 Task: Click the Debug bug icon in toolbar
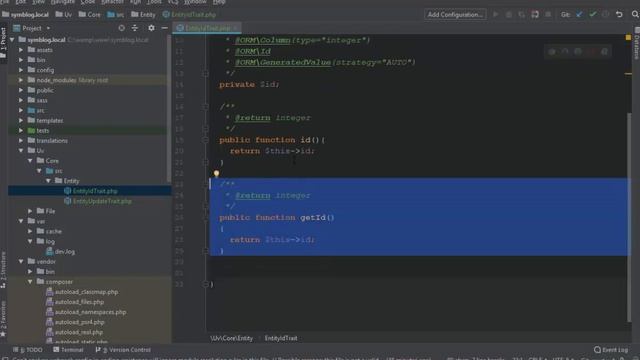click(x=509, y=15)
